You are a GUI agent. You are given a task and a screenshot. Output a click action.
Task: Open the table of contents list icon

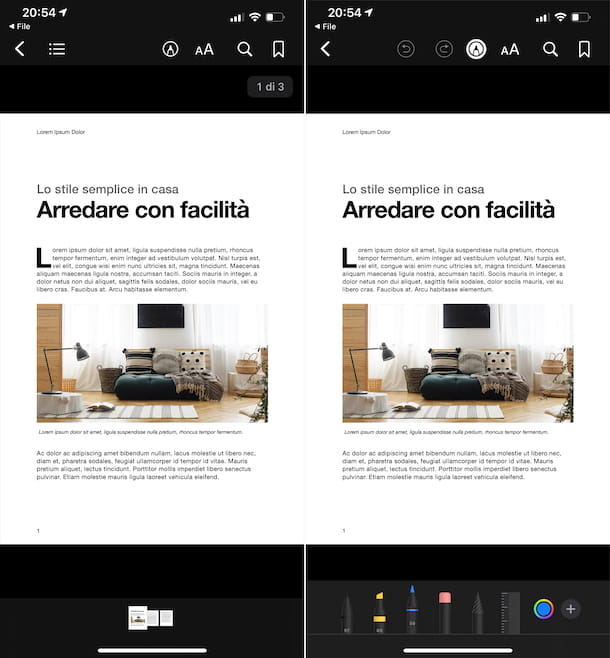(x=57, y=49)
